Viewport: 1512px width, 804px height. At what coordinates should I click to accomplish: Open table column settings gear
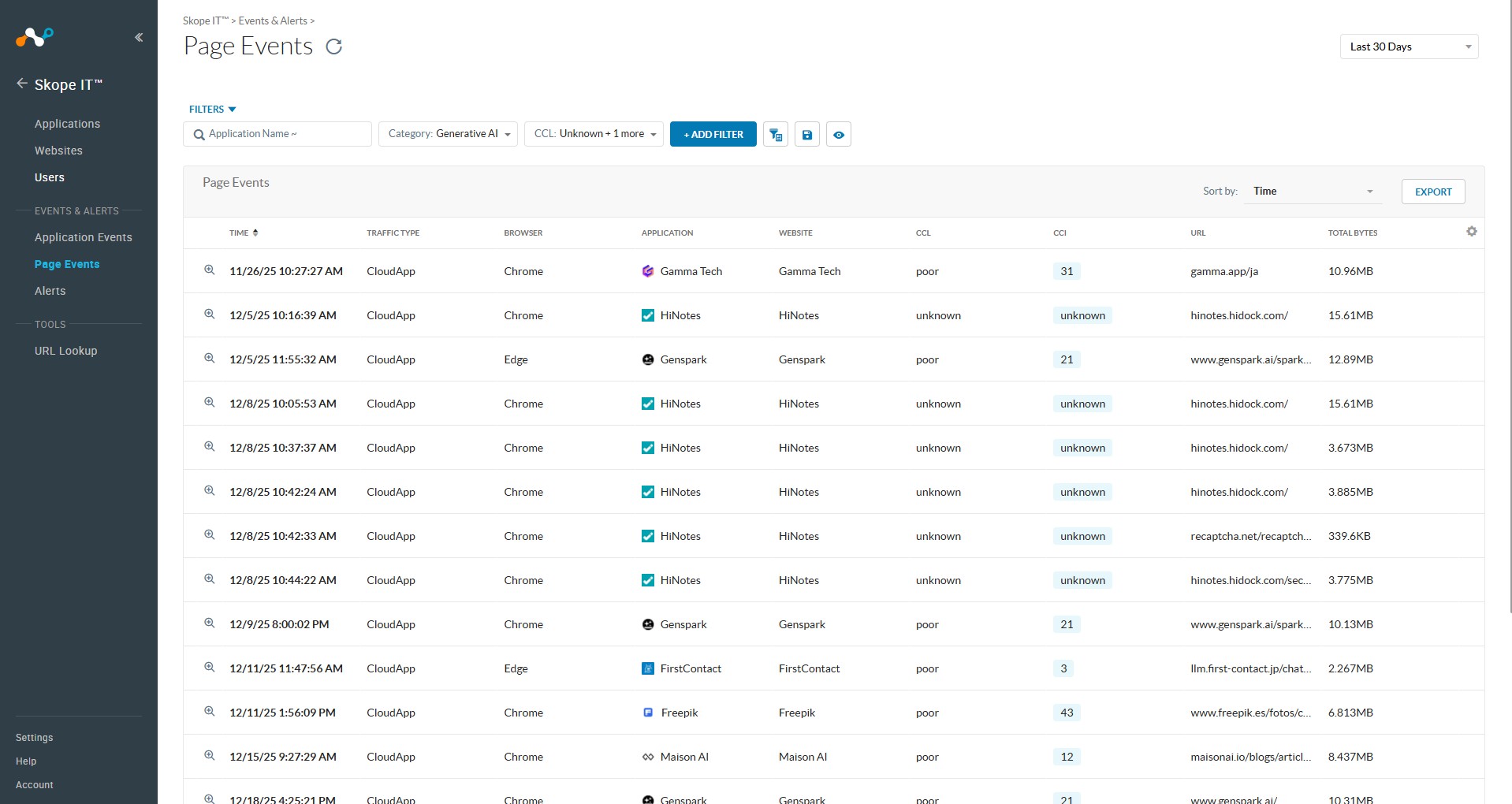tap(1471, 232)
